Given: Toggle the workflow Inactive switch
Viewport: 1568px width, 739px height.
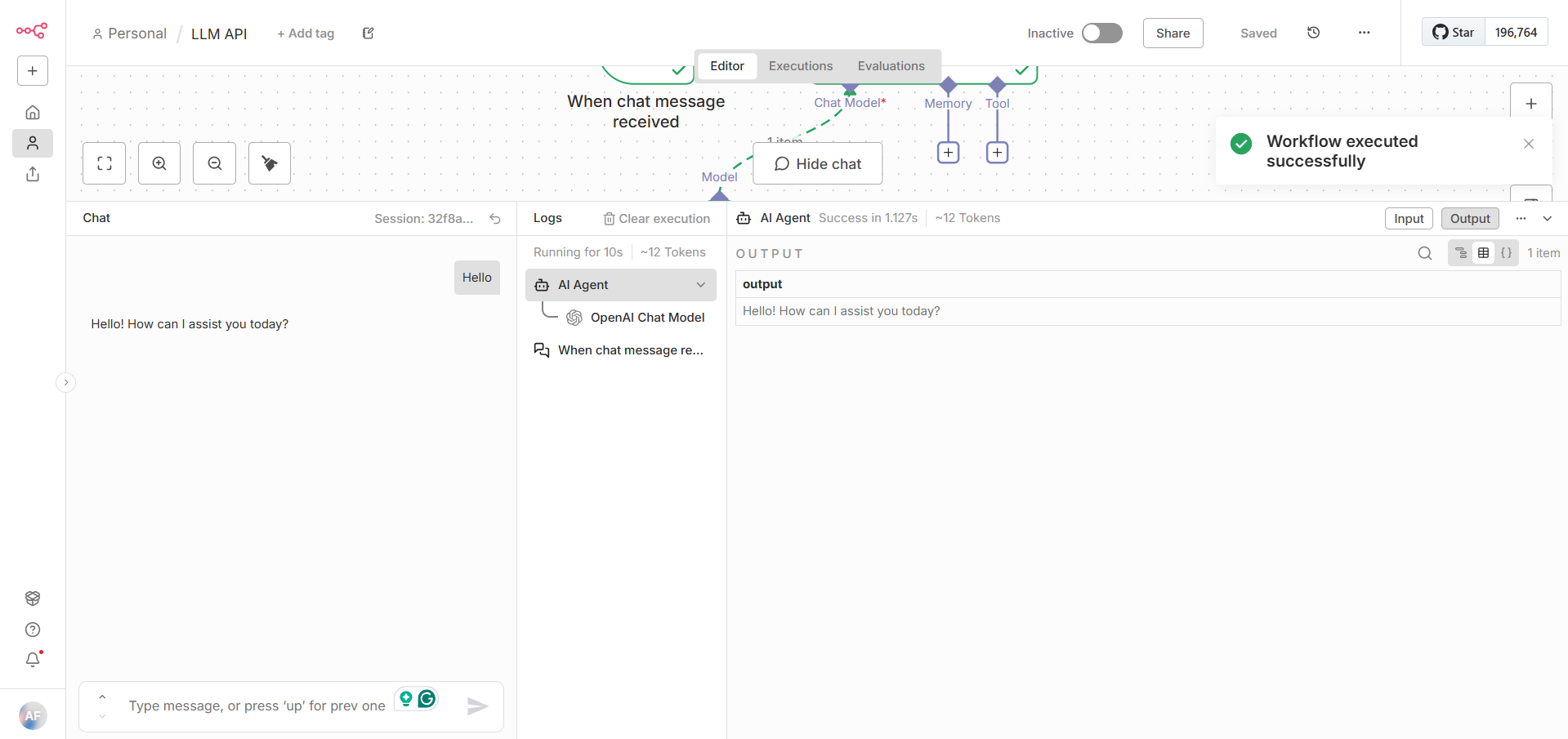Looking at the screenshot, I should 1102,33.
